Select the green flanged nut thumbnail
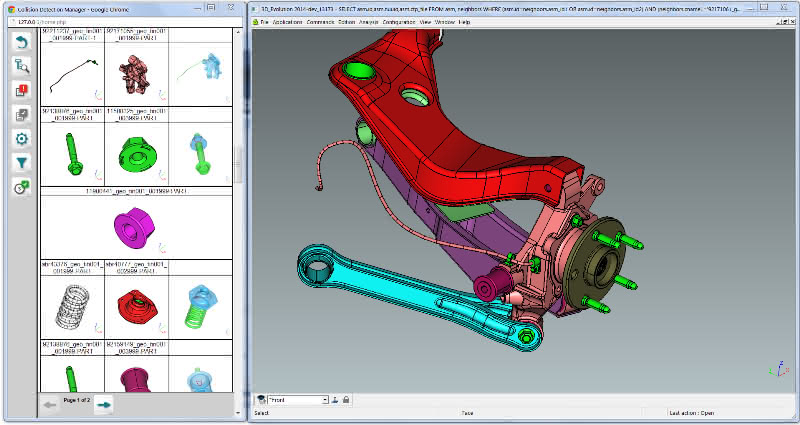 [136, 154]
